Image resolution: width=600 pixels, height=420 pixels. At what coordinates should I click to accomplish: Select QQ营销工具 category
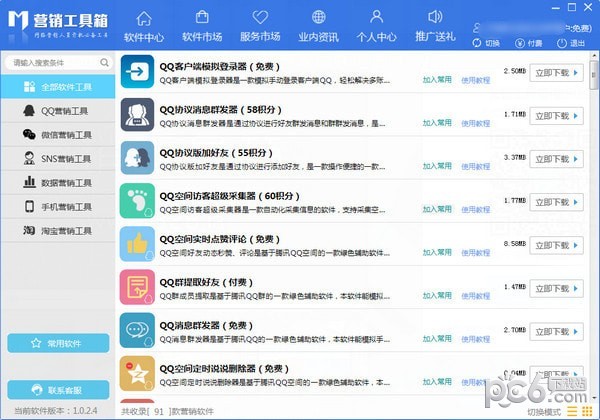point(58,111)
